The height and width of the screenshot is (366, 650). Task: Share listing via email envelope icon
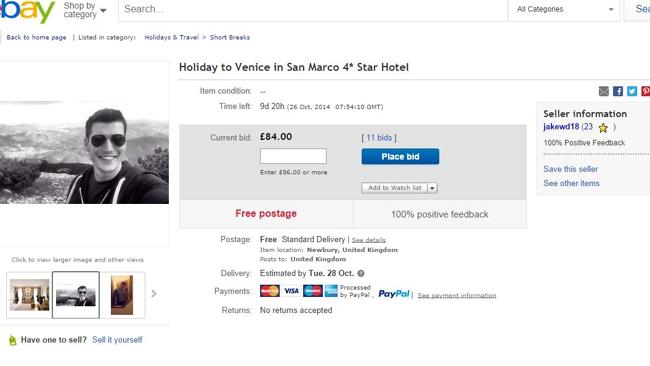click(604, 91)
